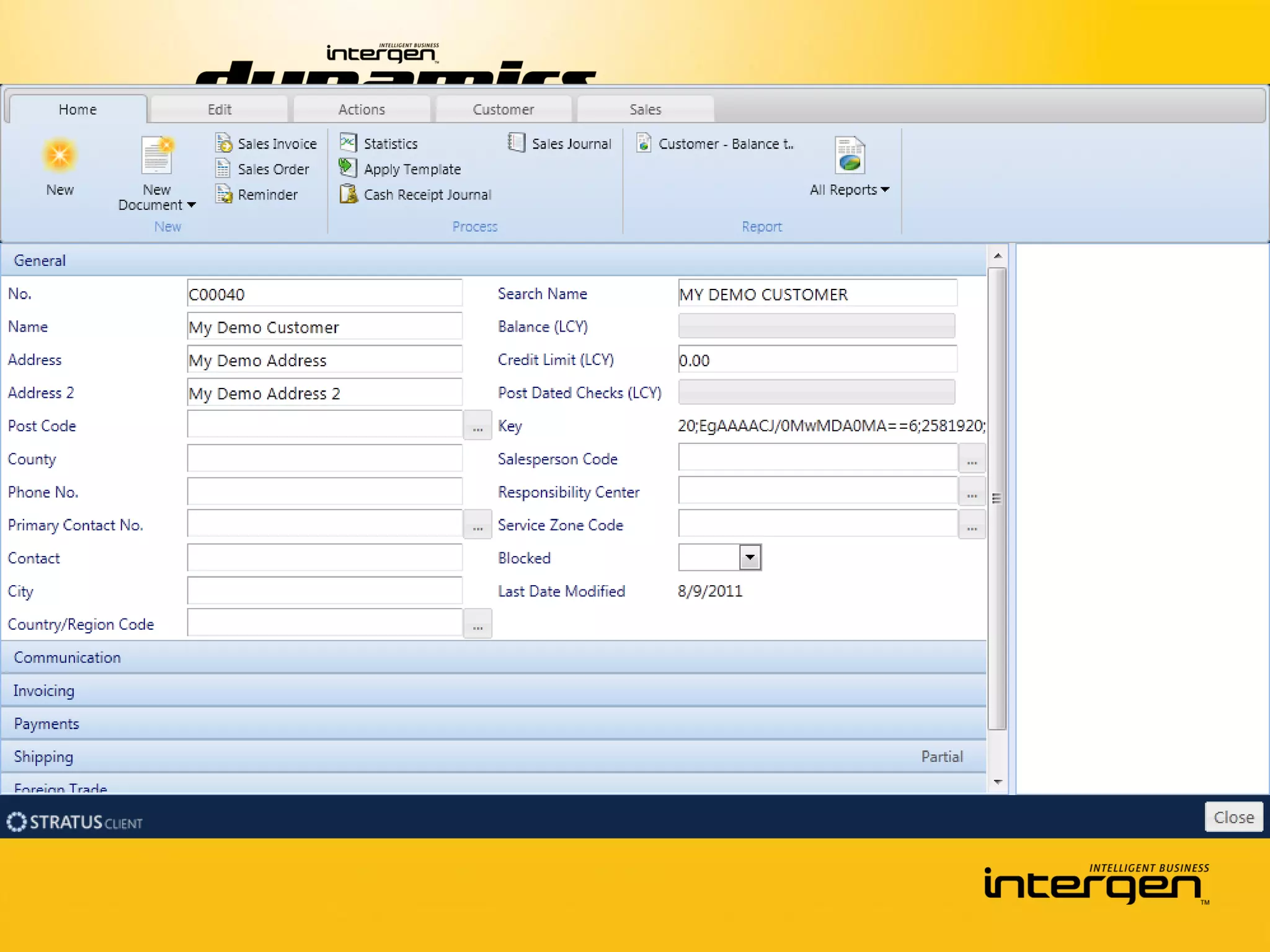Click the Name input field

tap(325, 326)
